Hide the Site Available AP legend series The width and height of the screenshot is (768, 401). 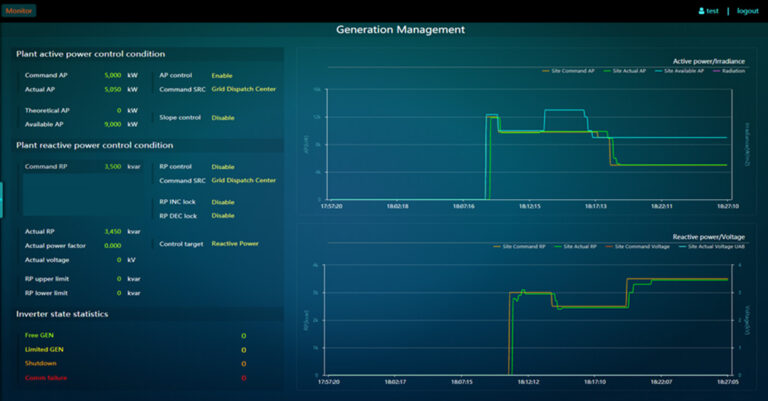pyautogui.click(x=683, y=71)
